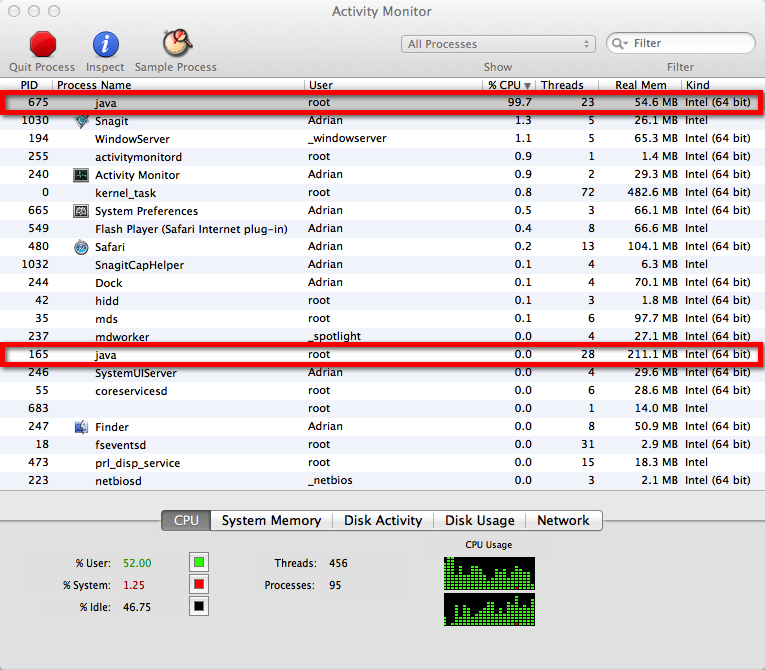Open the All Processes dropdown

point(498,44)
